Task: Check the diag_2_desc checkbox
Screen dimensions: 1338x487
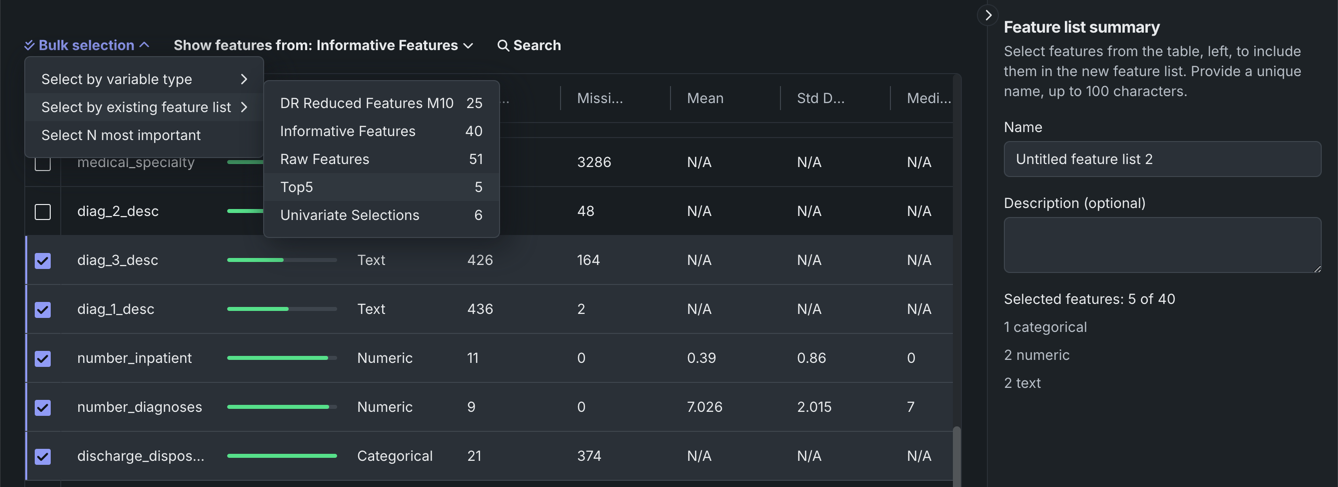Action: [43, 211]
